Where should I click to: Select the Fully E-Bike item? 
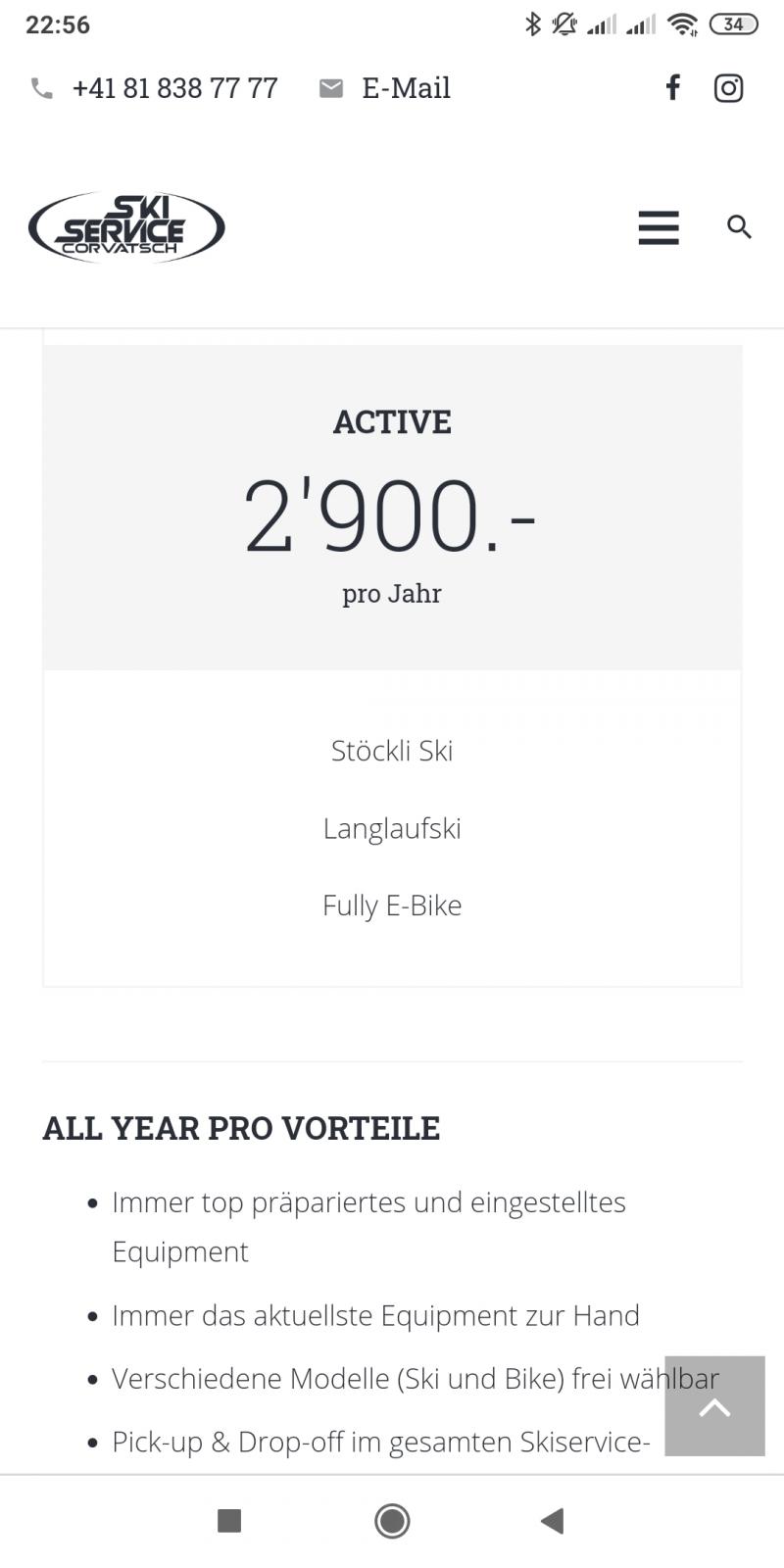[392, 905]
